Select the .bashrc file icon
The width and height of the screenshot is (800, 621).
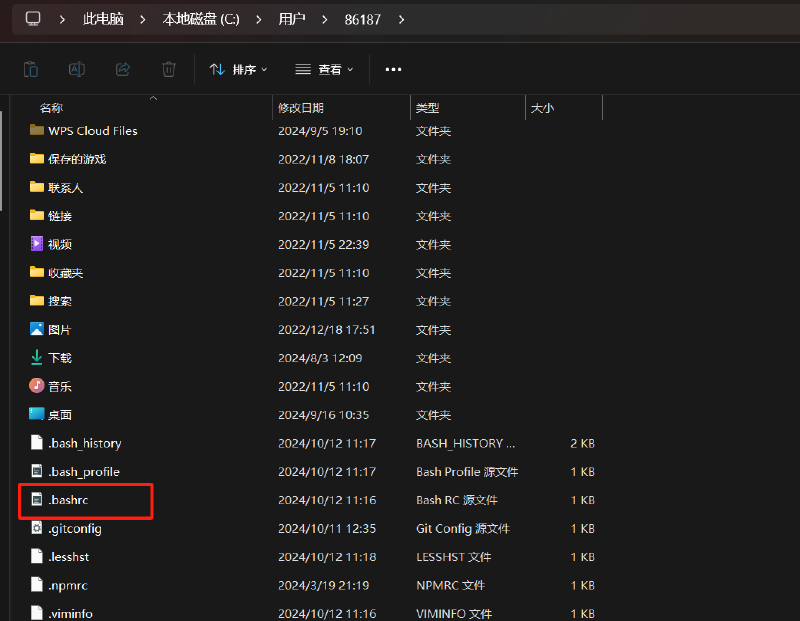tap(37, 500)
